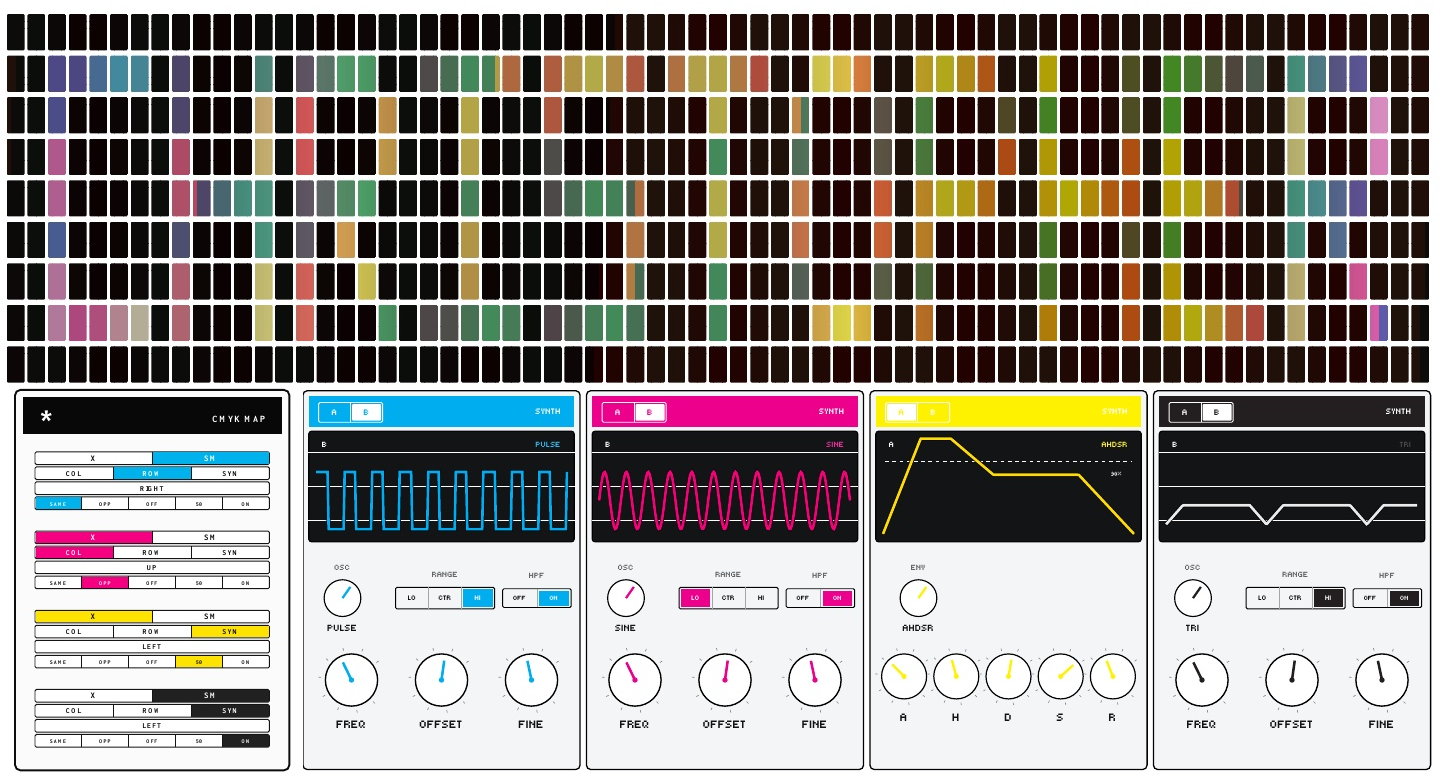Turn the black OSC TRI selector knob
1441x778 pixels.
click(x=1193, y=598)
